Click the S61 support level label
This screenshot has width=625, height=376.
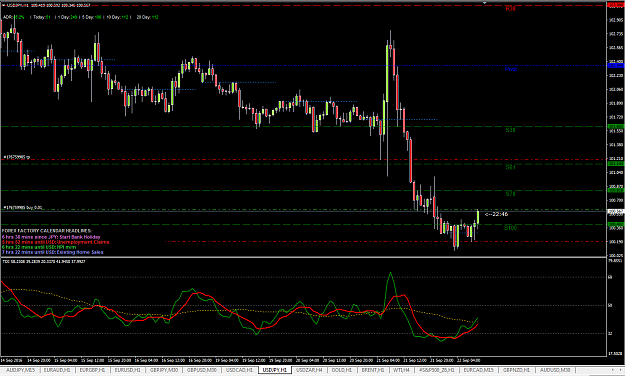pos(511,167)
